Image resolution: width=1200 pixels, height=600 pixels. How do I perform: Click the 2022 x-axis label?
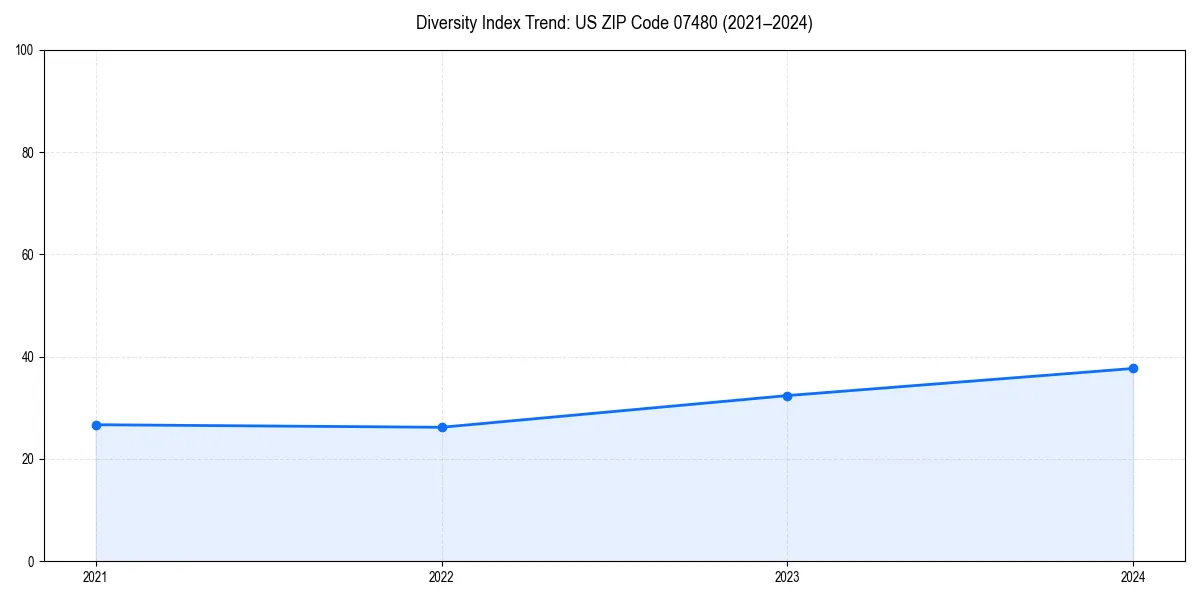tap(442, 577)
